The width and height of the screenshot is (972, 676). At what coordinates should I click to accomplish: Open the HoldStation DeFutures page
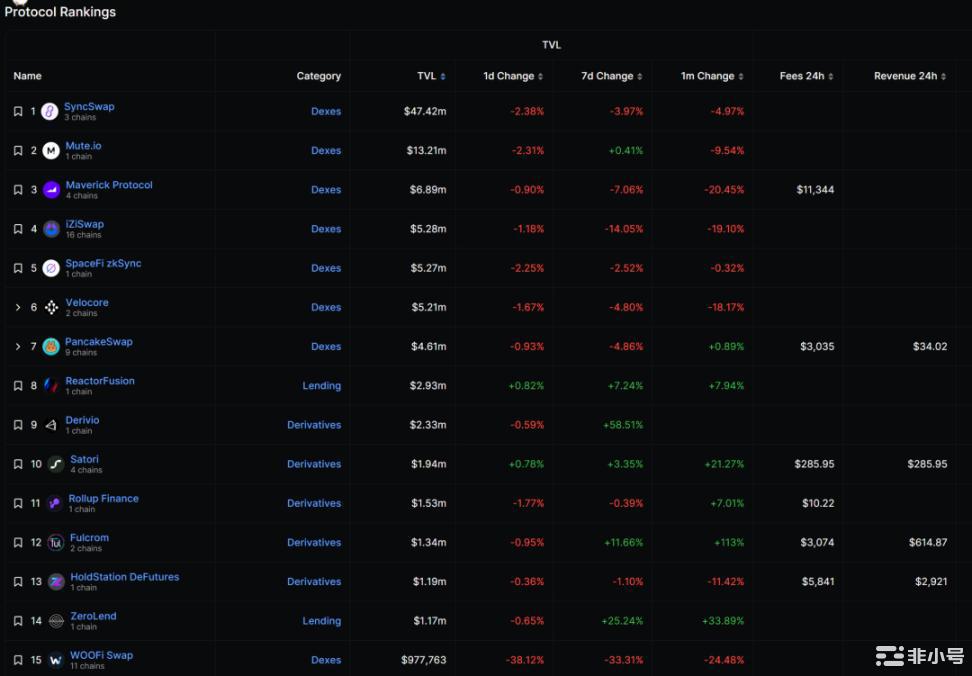coord(125,577)
